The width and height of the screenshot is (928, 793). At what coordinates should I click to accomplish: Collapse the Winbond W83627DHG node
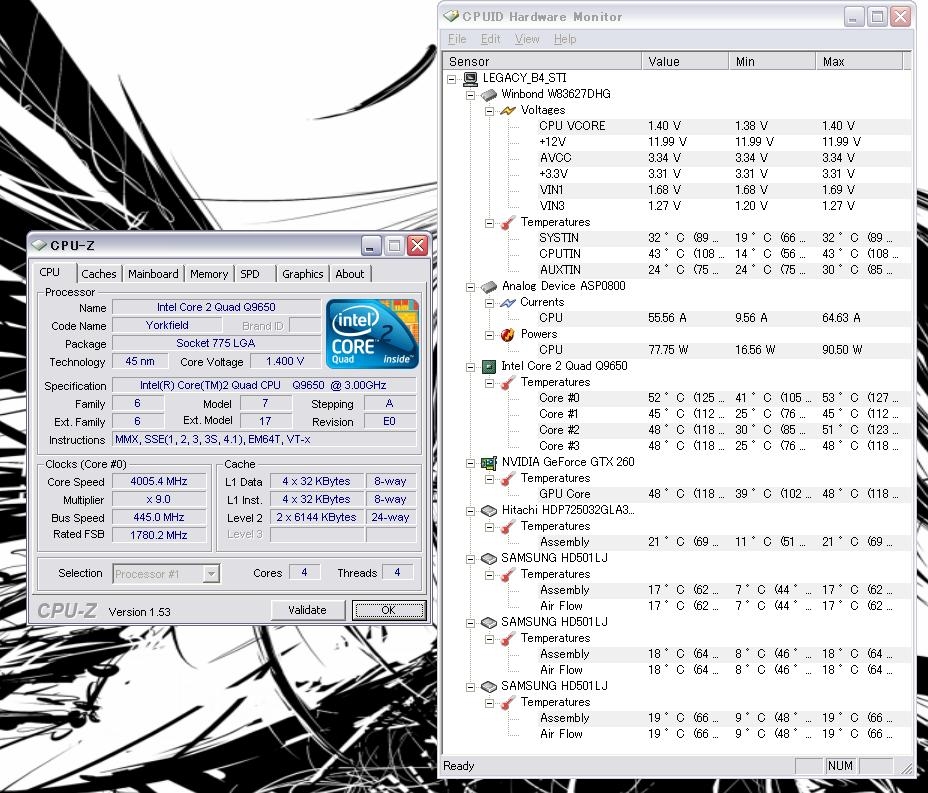point(471,95)
